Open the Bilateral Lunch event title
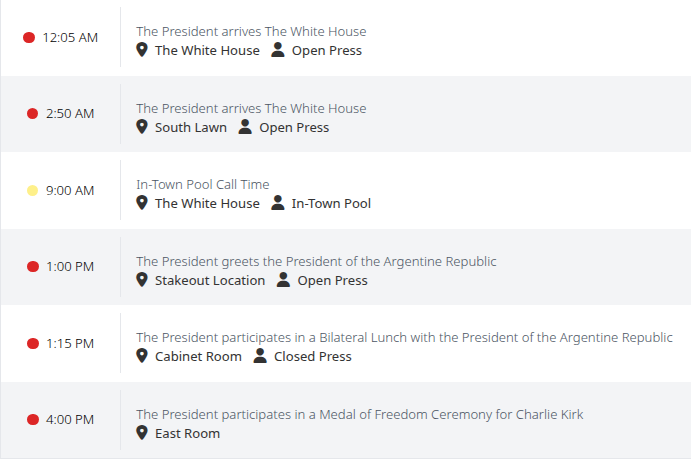691x459 pixels. pyautogui.click(x=404, y=337)
